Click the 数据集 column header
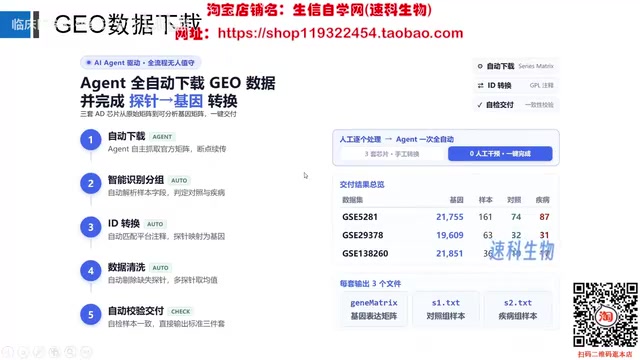The width and height of the screenshot is (640, 360). click(352, 200)
